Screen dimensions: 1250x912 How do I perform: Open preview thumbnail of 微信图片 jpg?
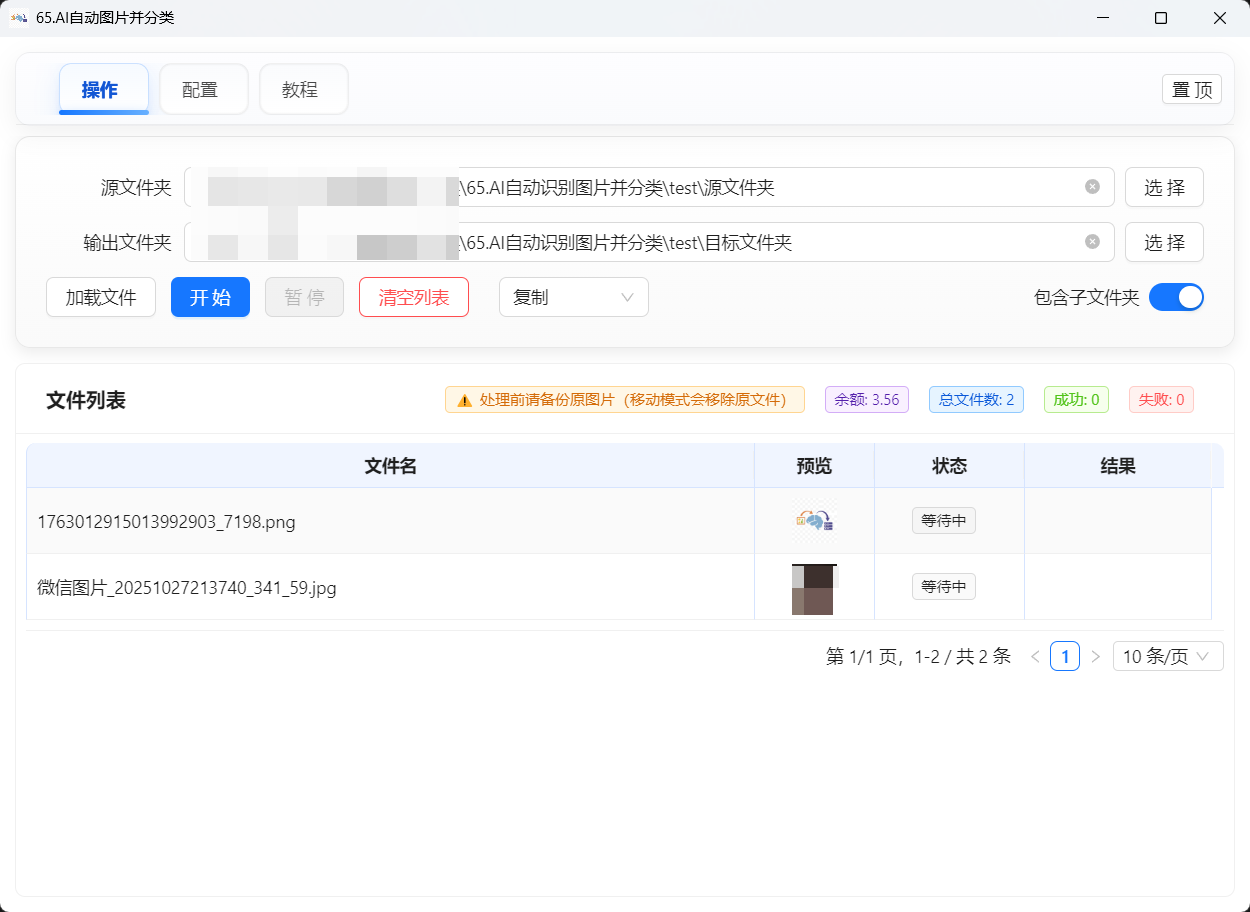814,588
